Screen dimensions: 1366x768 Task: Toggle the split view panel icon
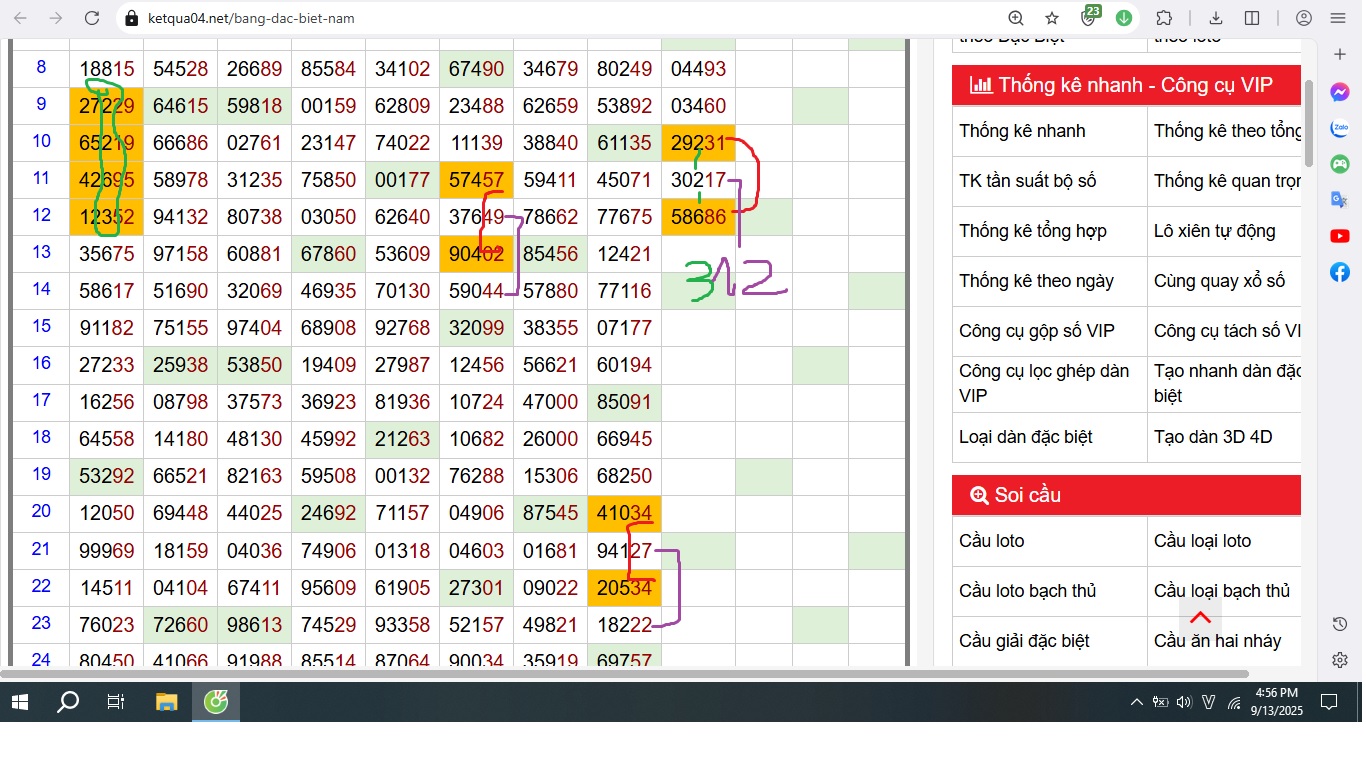tap(1252, 18)
